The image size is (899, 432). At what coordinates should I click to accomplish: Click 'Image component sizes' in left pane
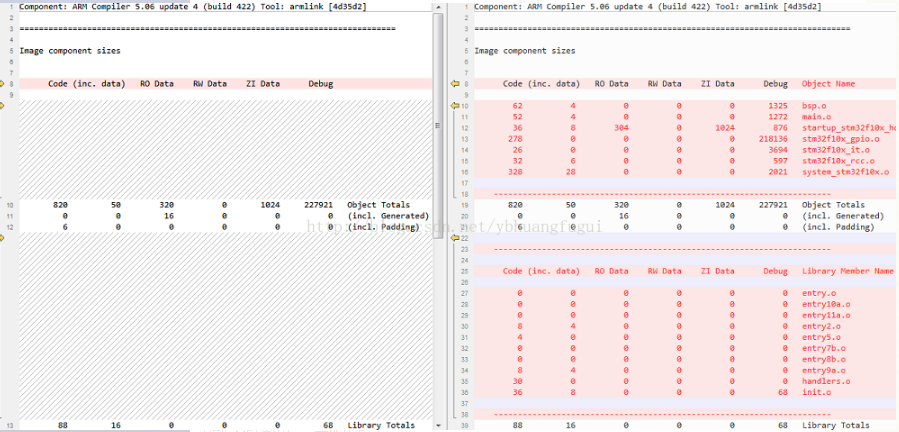click(x=70, y=51)
